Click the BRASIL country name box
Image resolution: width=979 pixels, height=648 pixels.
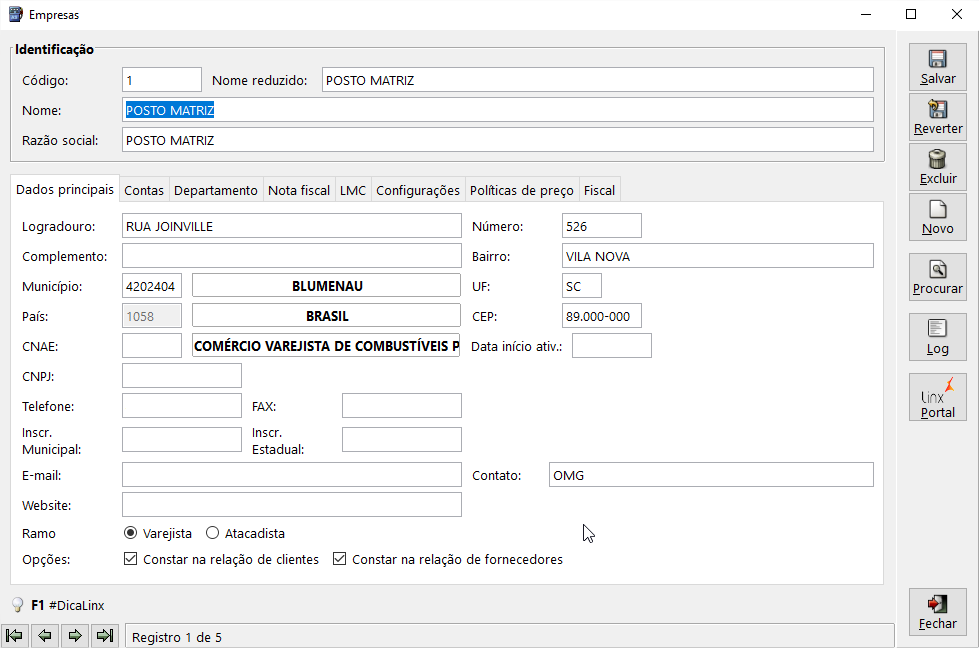327,316
